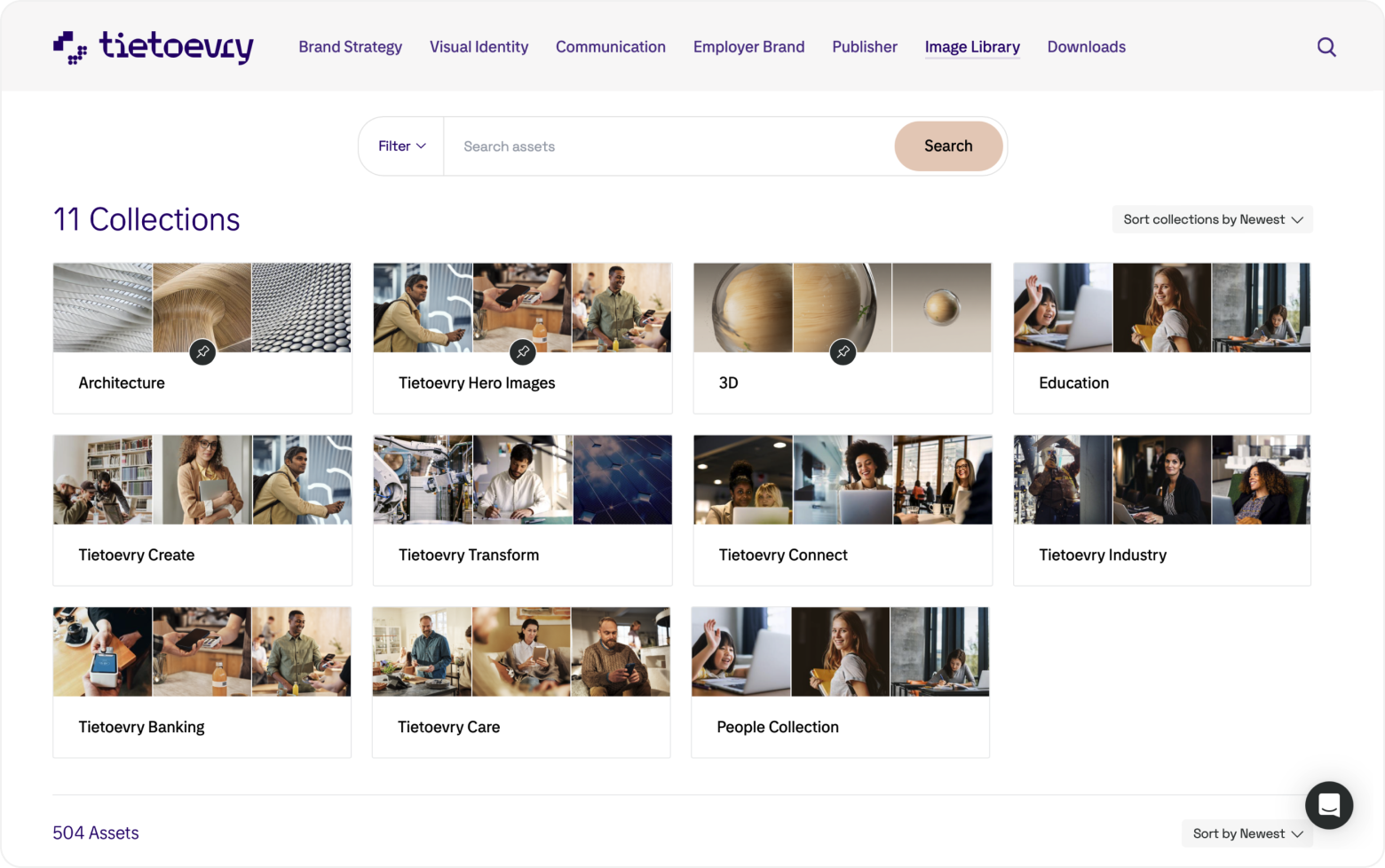Go to Downloads page
The height and width of the screenshot is (868, 1385).
click(1087, 47)
